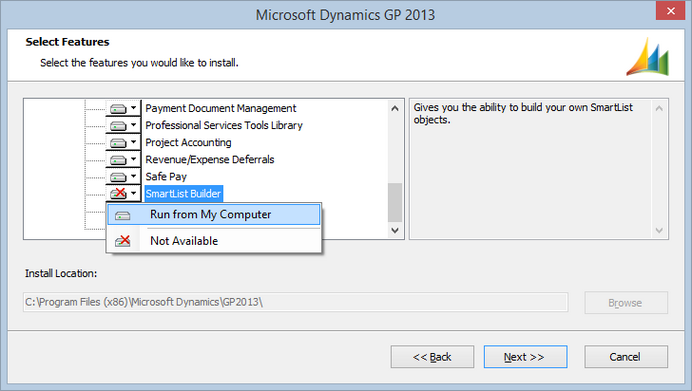692x391 pixels.
Task: Open dropdown arrow for Payment Document Management
Action: (x=133, y=108)
